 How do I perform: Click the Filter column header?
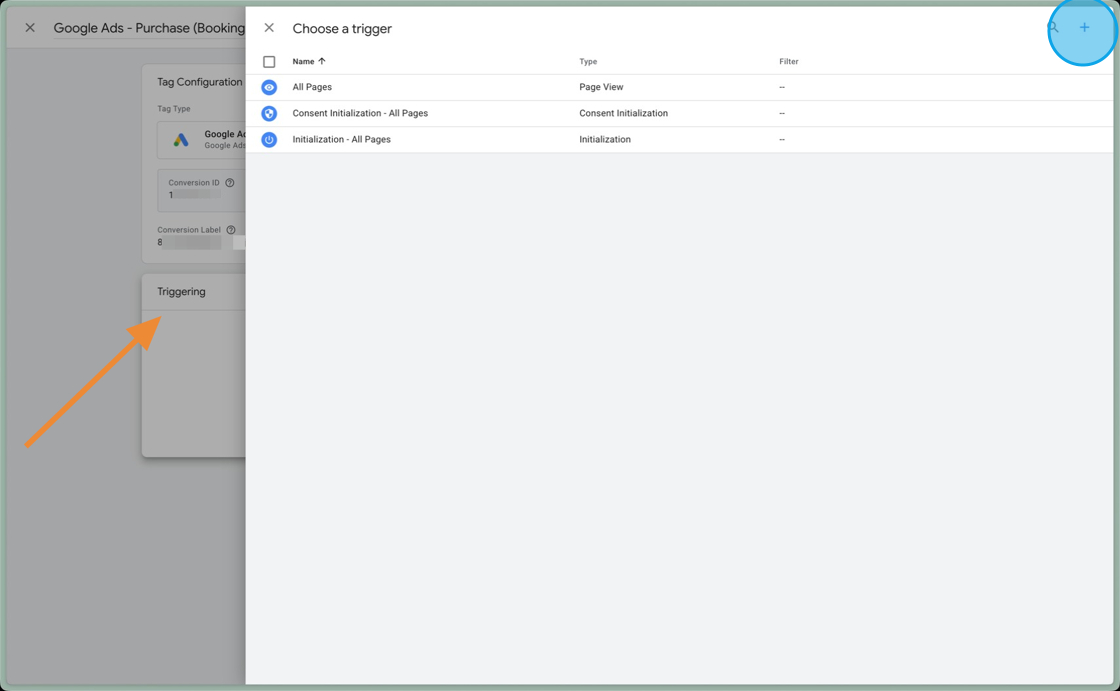[789, 61]
